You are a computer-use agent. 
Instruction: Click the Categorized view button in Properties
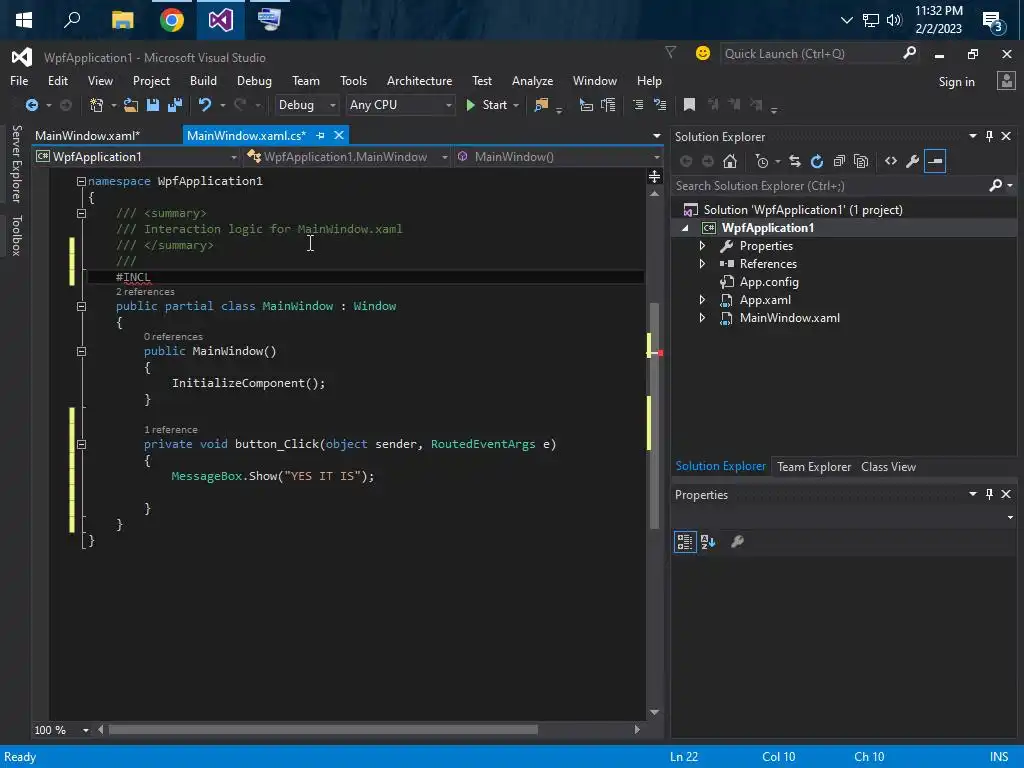pyautogui.click(x=684, y=541)
